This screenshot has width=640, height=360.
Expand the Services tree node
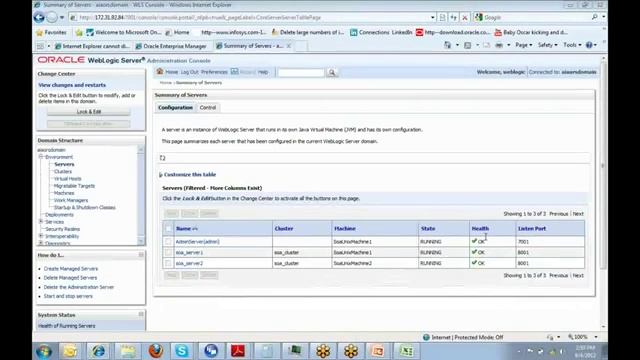point(41,222)
